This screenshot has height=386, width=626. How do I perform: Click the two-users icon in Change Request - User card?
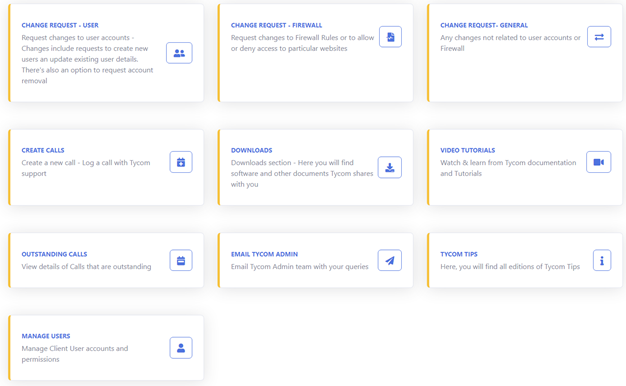coord(179,53)
